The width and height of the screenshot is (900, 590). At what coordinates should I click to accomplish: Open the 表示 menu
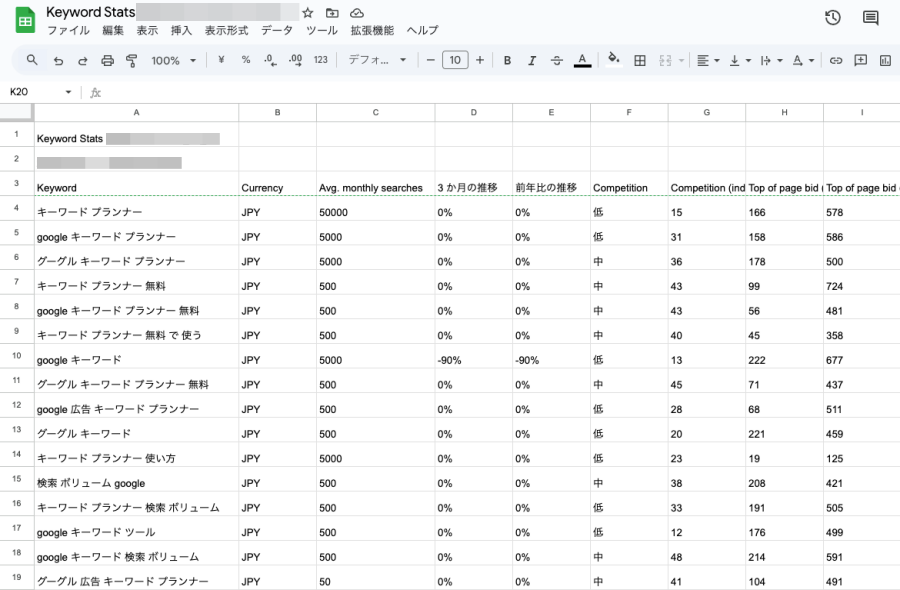coord(147,30)
